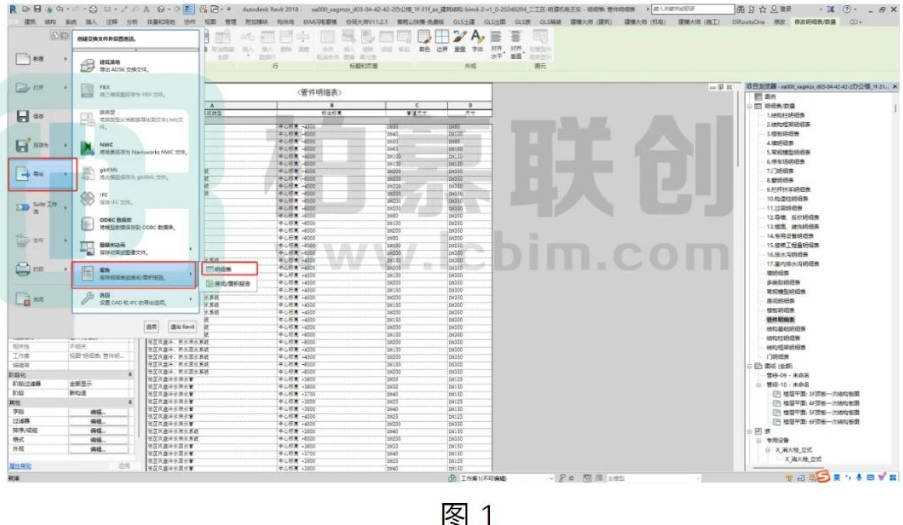
Task: Click column A header in pipe fitting schedule
Action: click(x=212, y=105)
